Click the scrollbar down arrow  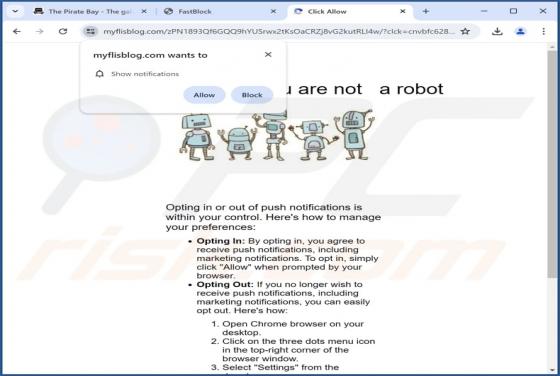pyautogui.click(x=552, y=370)
